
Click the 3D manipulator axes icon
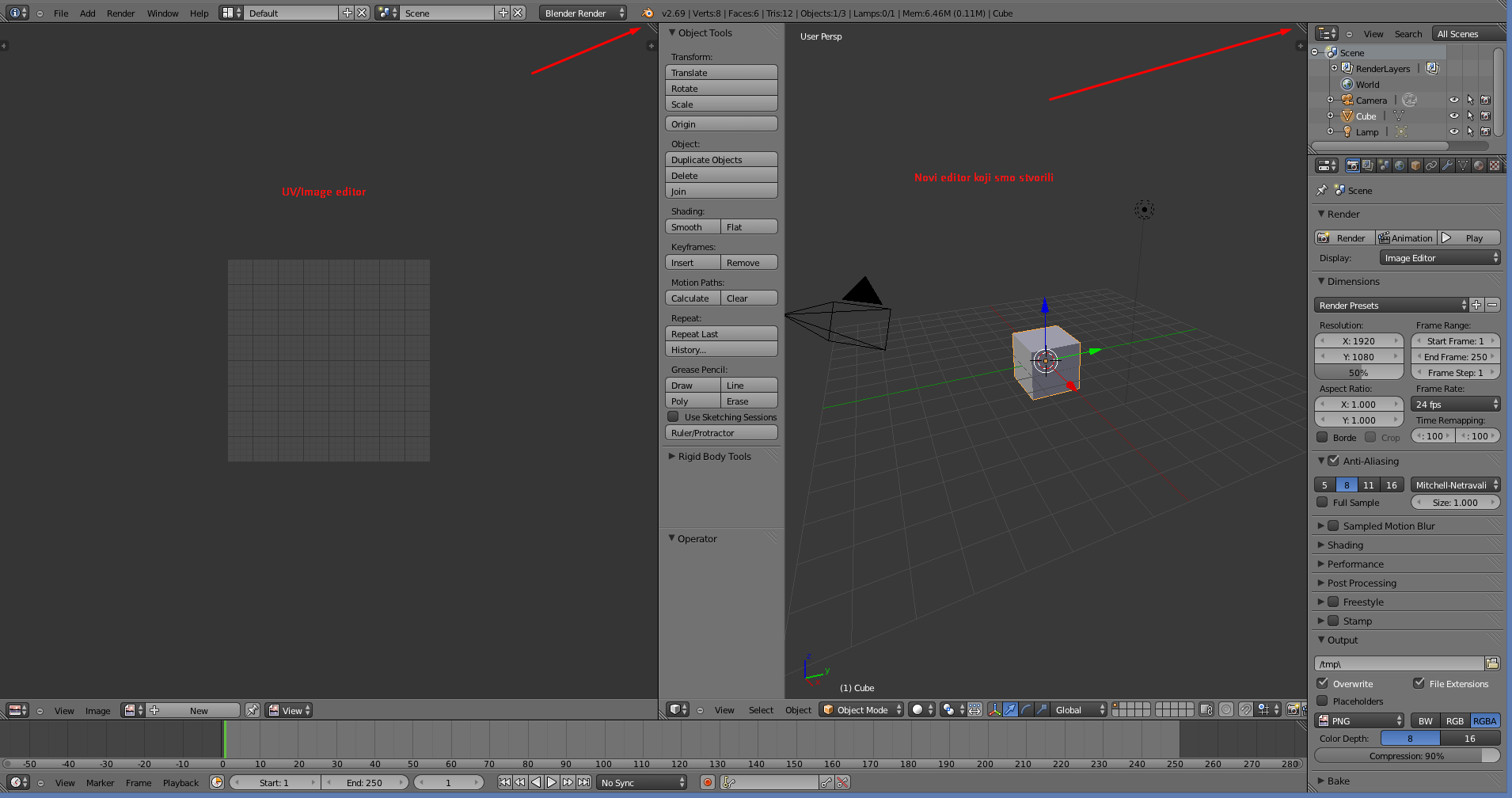coord(995,709)
